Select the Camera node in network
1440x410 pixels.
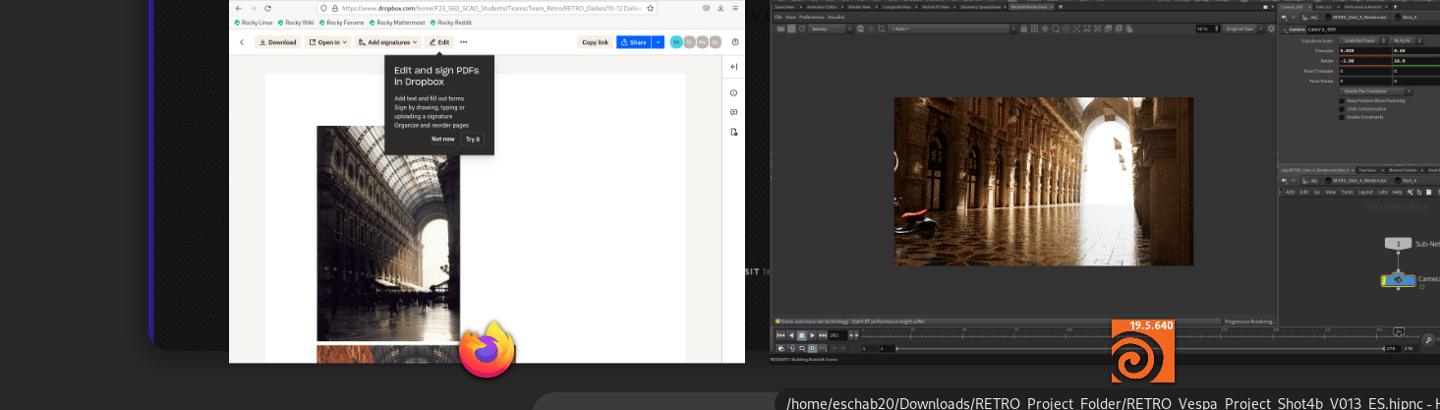point(1399,280)
